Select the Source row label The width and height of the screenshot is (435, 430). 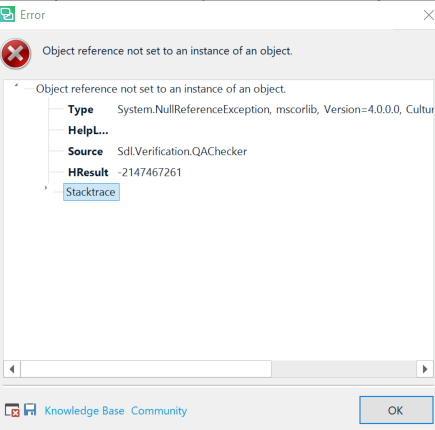(85, 151)
